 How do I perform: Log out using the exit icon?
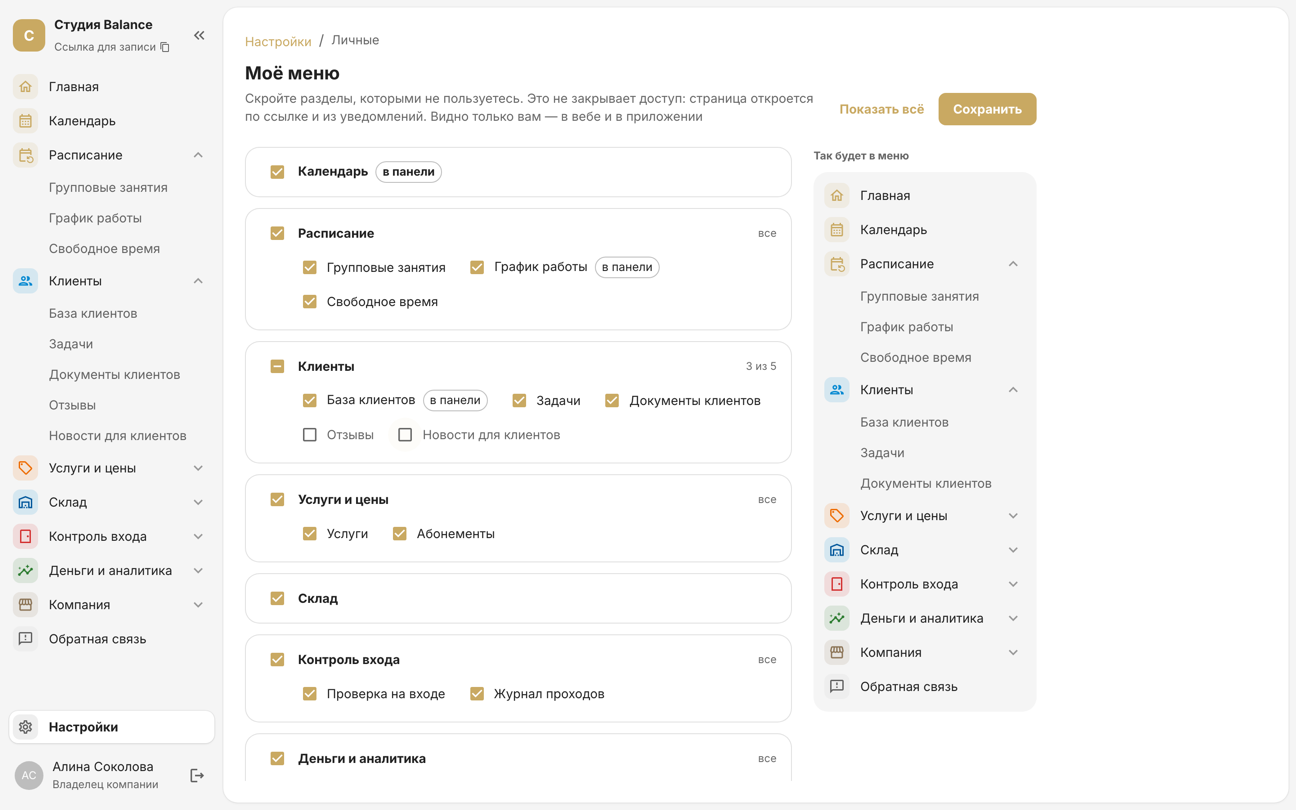[x=197, y=775]
